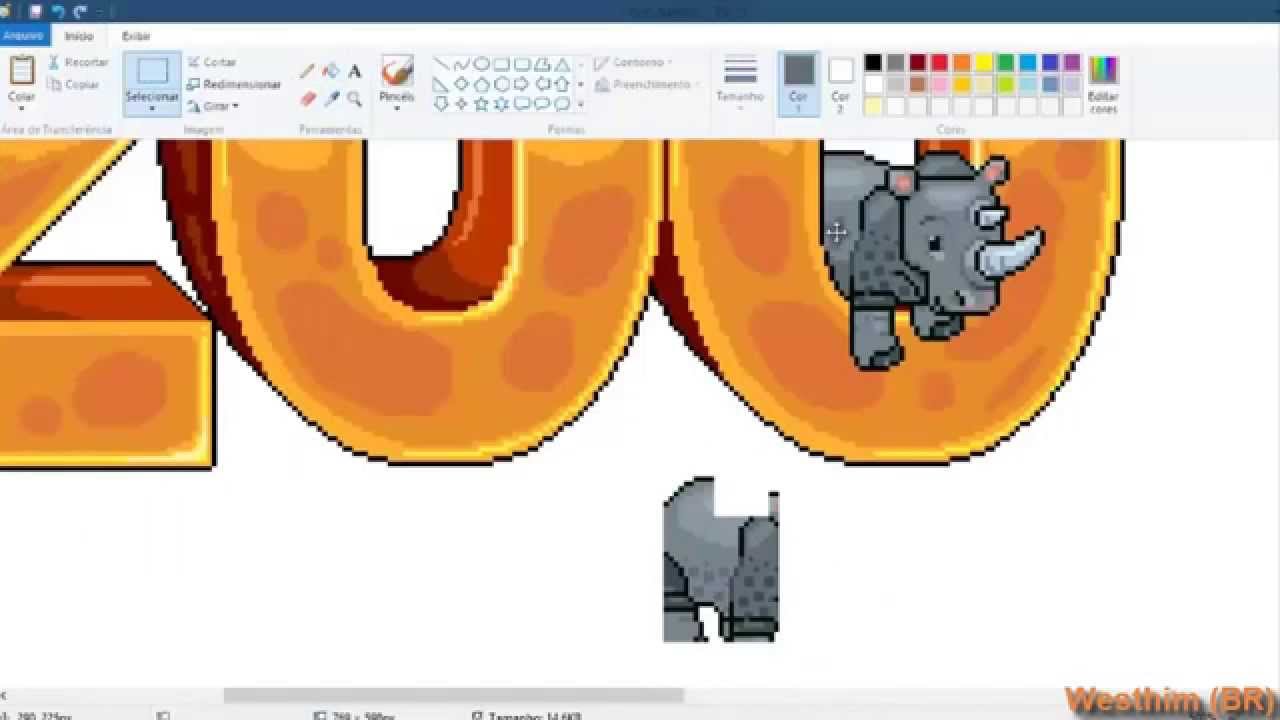Click the horizontal scrollbar thumb

tap(453, 695)
